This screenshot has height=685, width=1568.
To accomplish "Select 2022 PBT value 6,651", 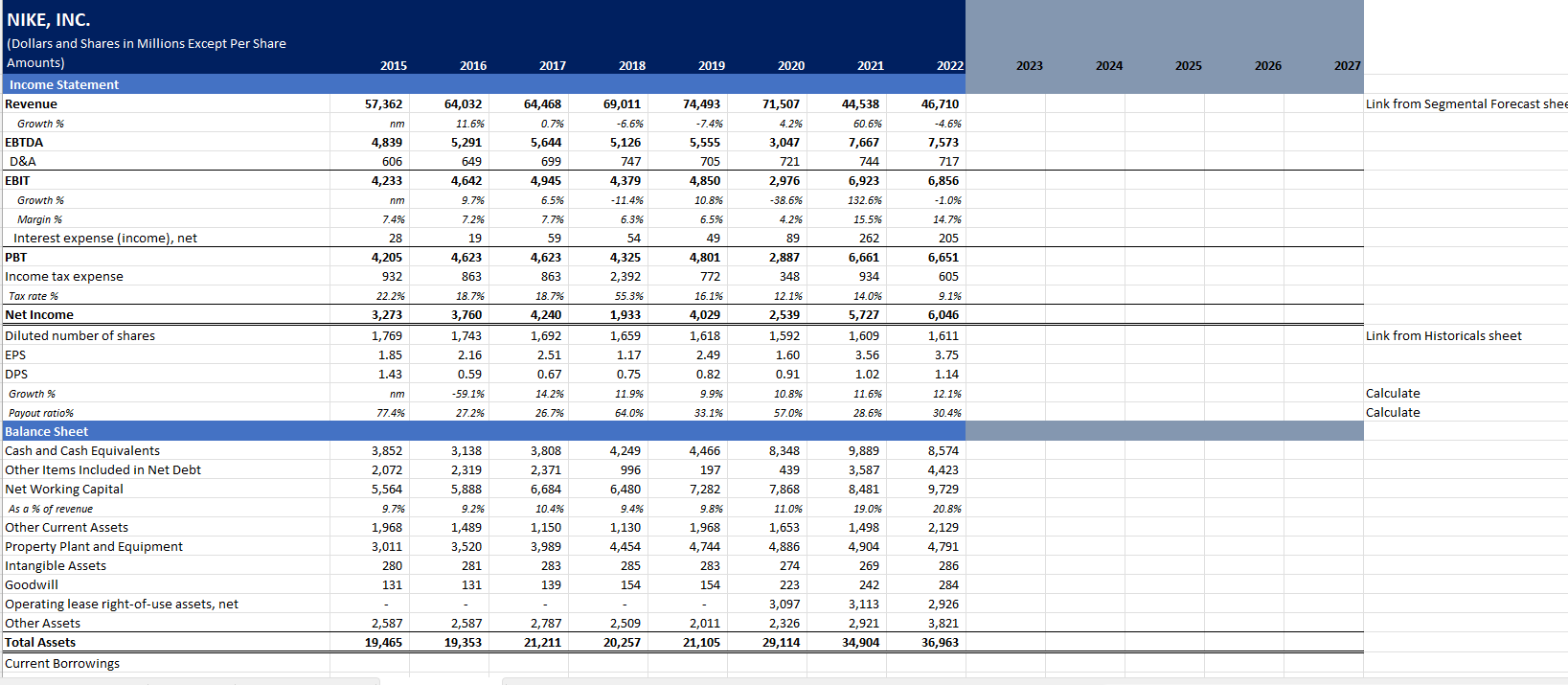I will (x=943, y=257).
